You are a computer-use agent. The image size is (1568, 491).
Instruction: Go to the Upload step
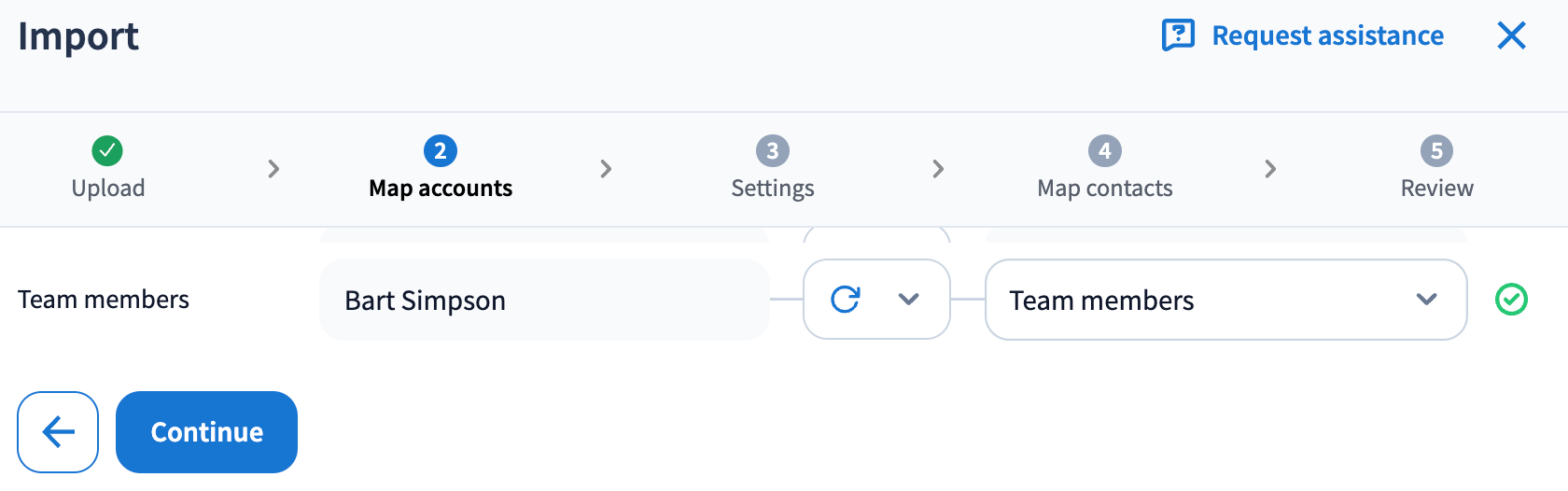(x=108, y=188)
